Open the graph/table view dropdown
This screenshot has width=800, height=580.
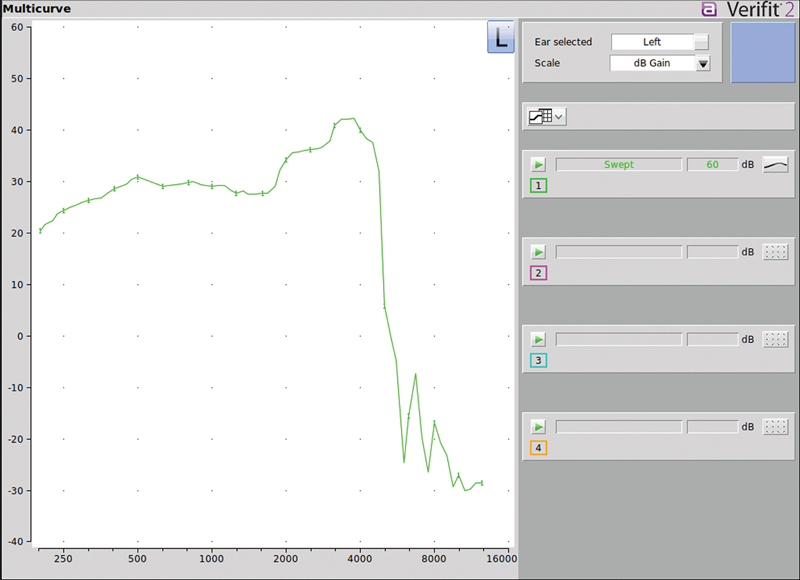(x=546, y=117)
